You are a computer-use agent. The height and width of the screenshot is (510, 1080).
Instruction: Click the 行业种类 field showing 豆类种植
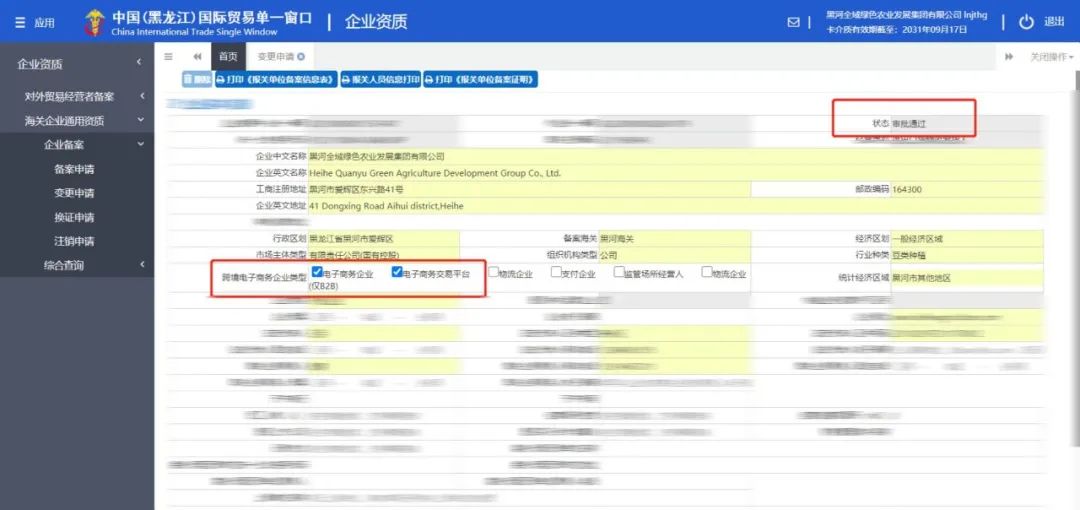click(x=967, y=255)
